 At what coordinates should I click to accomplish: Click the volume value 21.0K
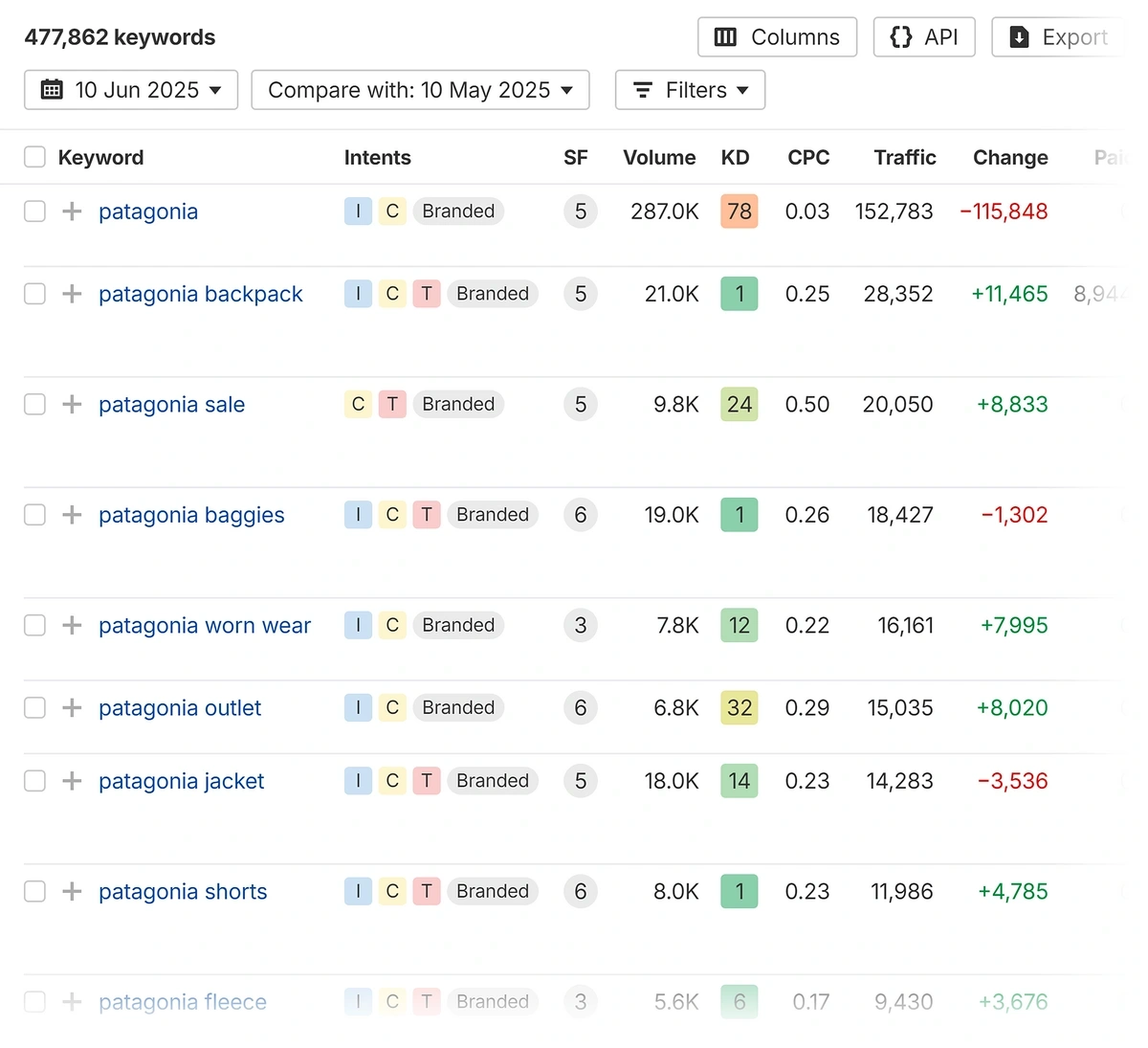(x=672, y=294)
